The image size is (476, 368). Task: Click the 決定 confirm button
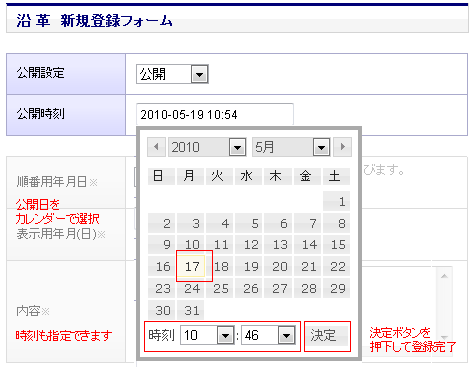click(327, 336)
